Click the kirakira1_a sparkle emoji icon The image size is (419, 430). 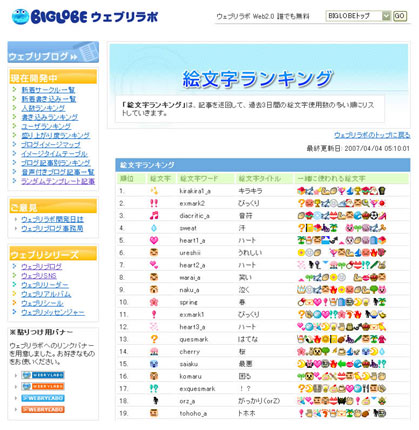pyautogui.click(x=154, y=191)
